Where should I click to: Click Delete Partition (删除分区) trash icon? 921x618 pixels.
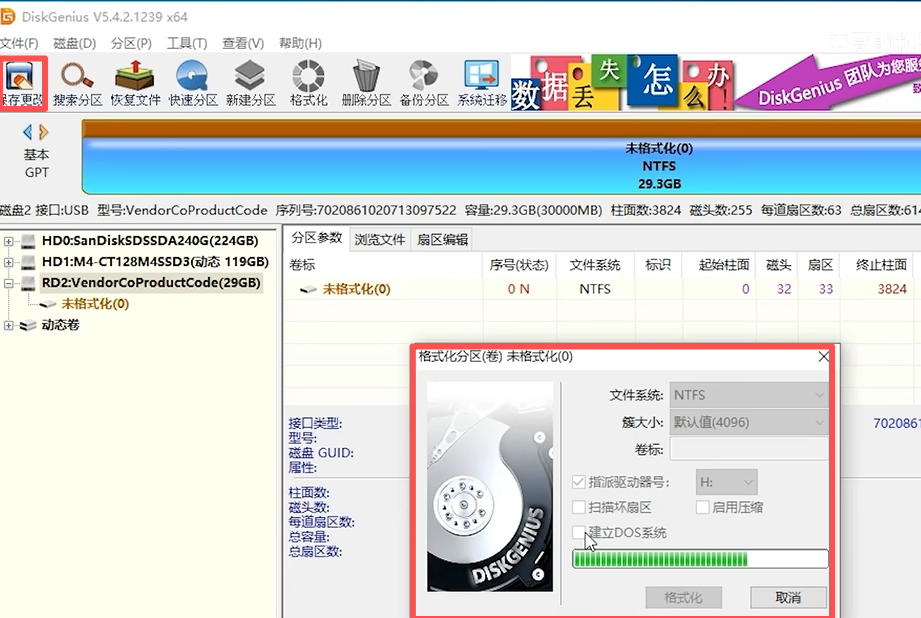[366, 83]
